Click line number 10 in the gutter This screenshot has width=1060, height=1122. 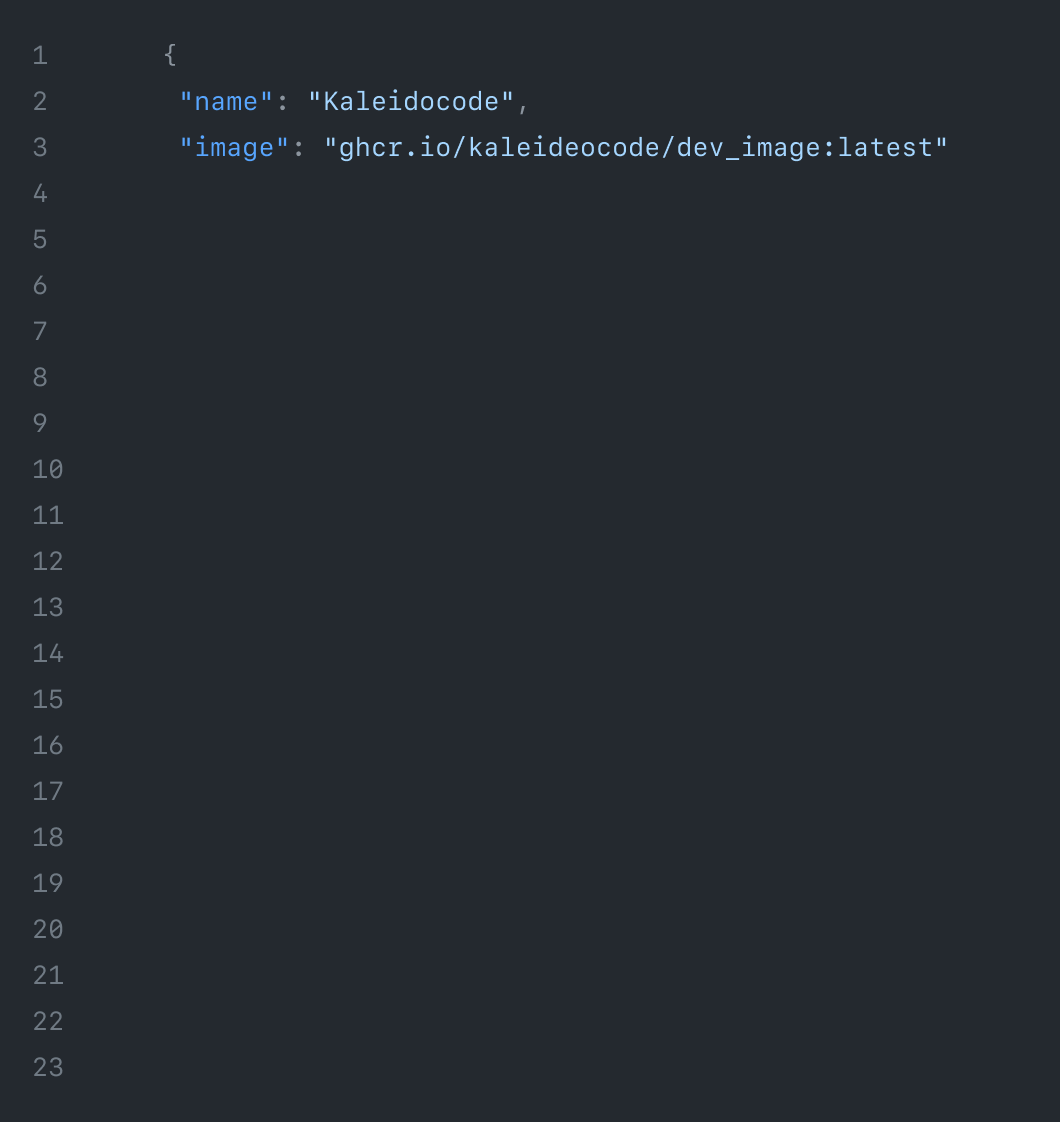point(48,469)
